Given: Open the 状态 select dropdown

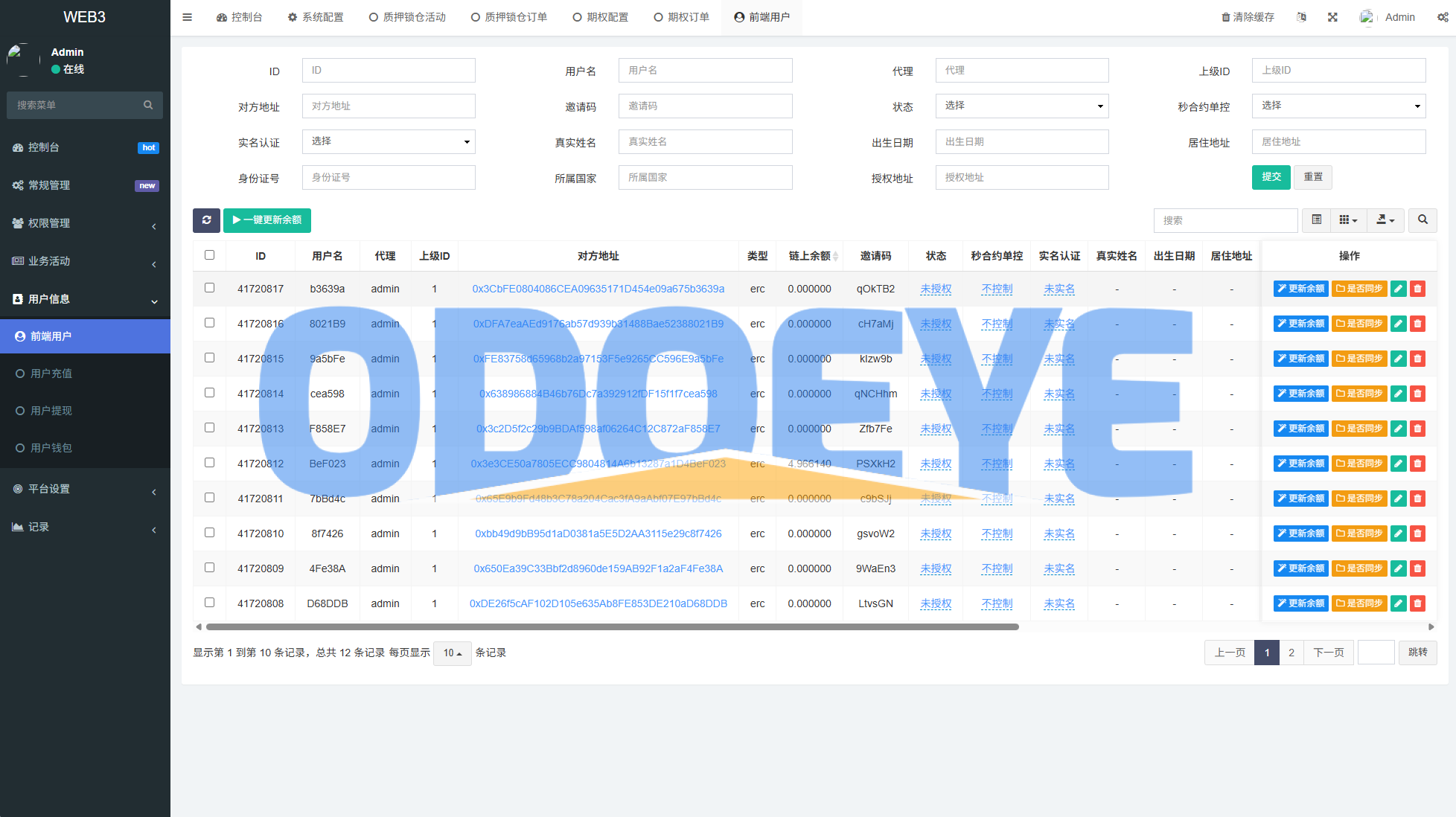Looking at the screenshot, I should click(1021, 106).
